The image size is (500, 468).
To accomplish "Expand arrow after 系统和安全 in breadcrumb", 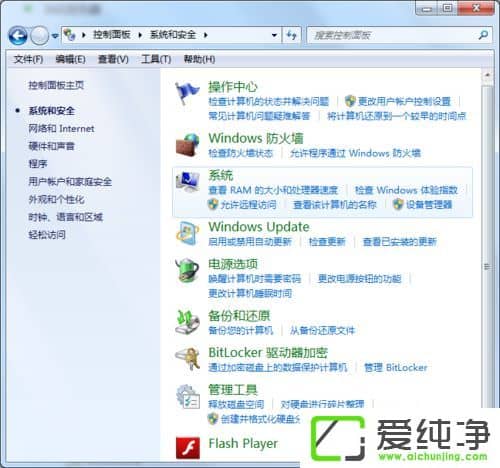I will (206, 35).
